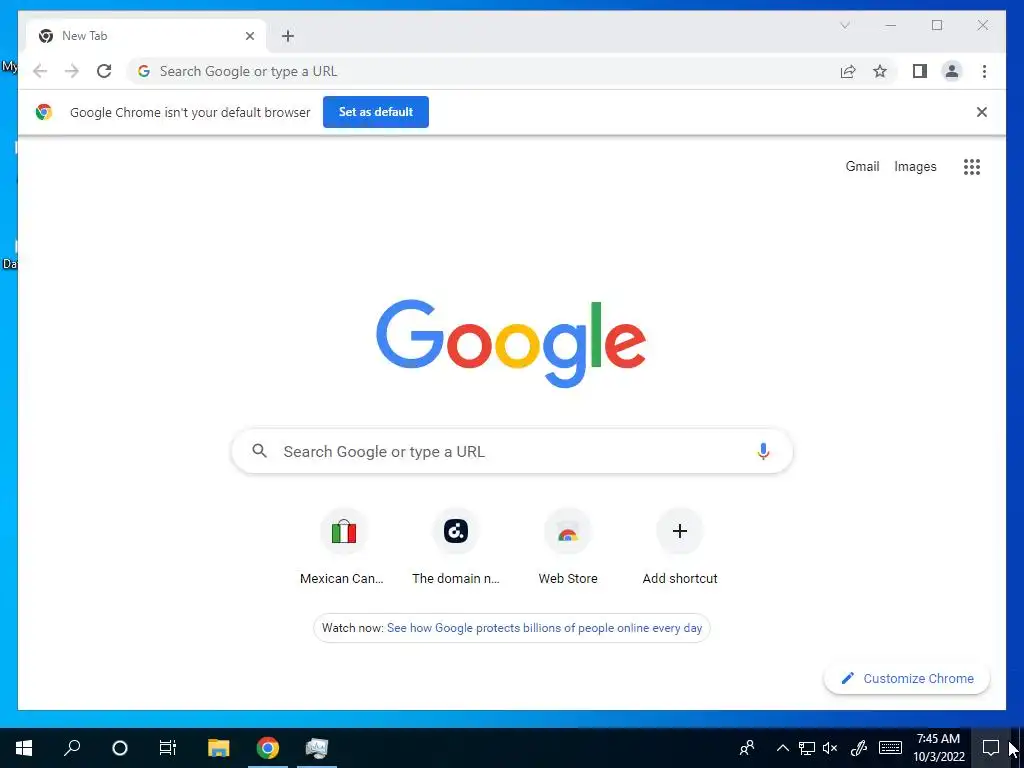The height and width of the screenshot is (768, 1024).
Task: Select the New Tab tab
Action: tap(145, 36)
